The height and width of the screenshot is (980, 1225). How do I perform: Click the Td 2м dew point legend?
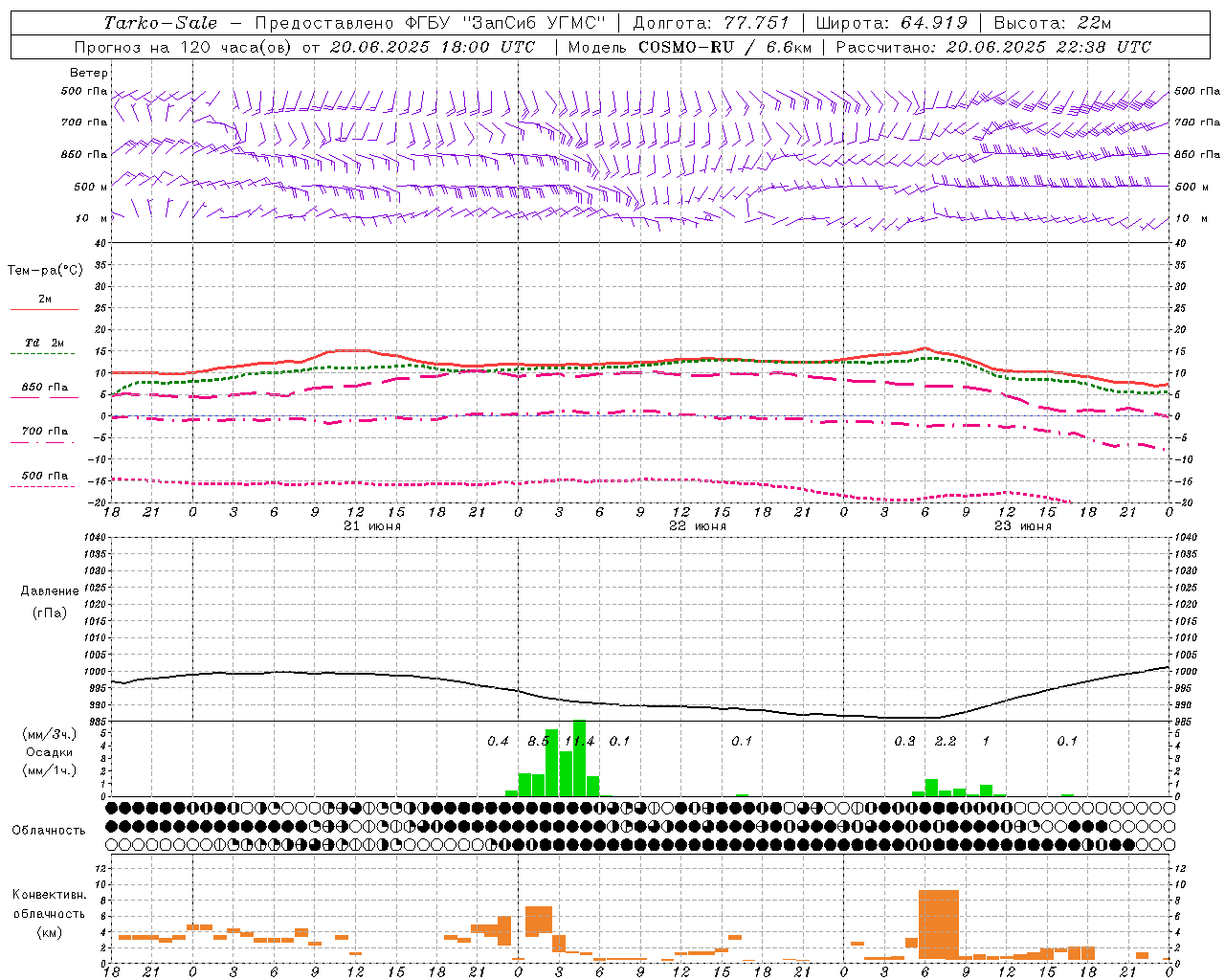pos(44,343)
